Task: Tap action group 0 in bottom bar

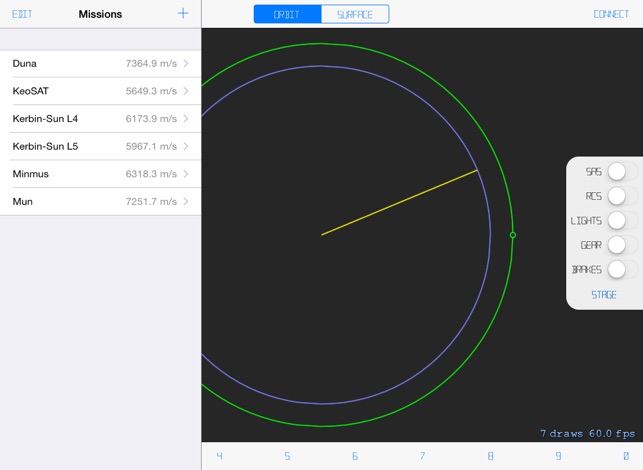Action: click(x=626, y=456)
